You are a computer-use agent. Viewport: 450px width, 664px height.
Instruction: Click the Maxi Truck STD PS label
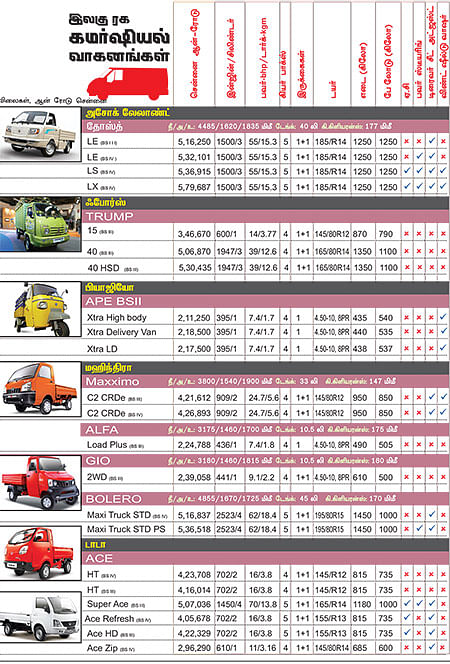pos(126,529)
